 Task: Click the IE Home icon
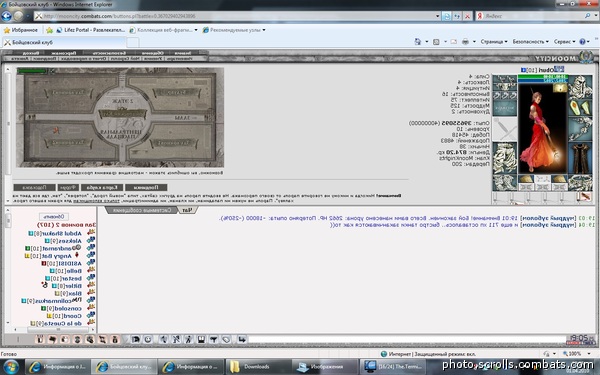coord(418,41)
